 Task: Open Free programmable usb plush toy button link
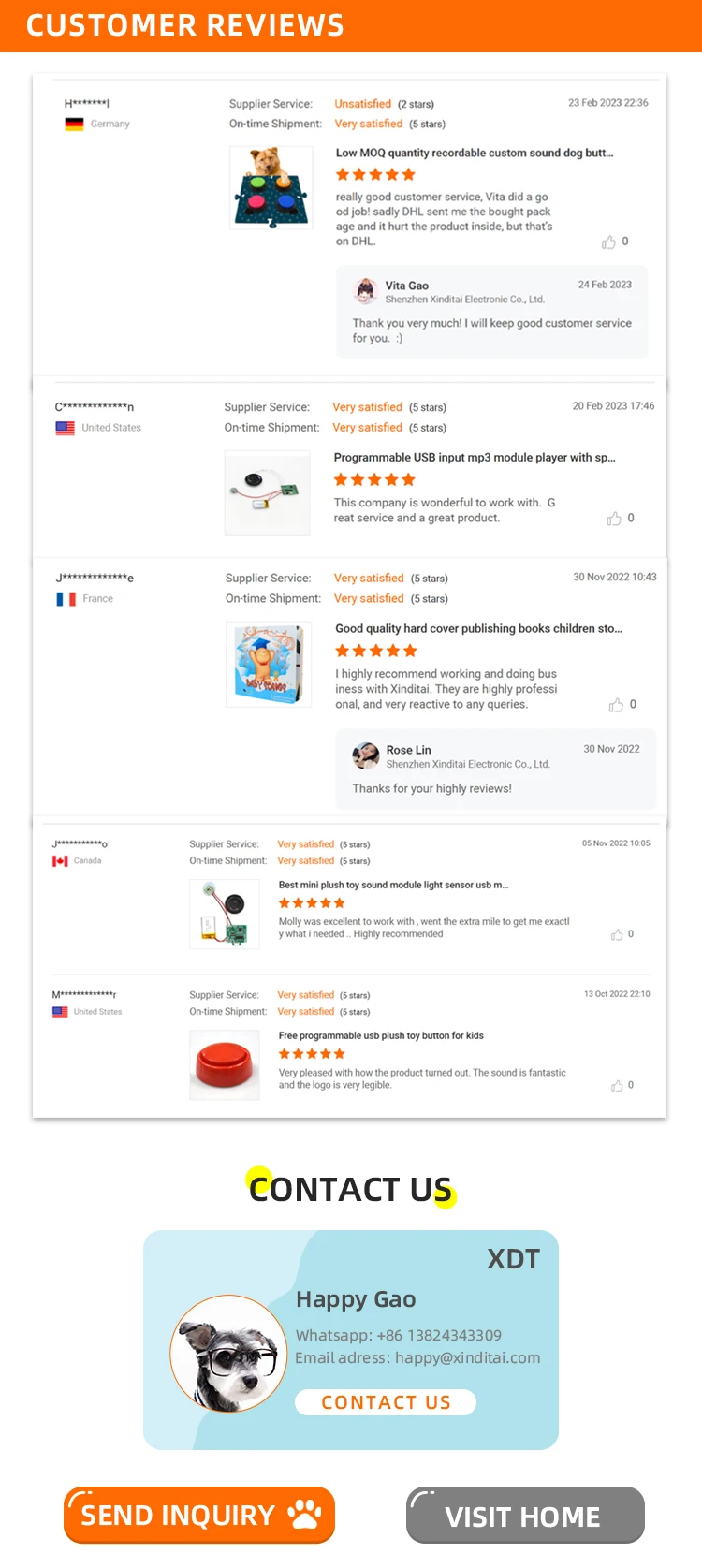[x=381, y=1035]
